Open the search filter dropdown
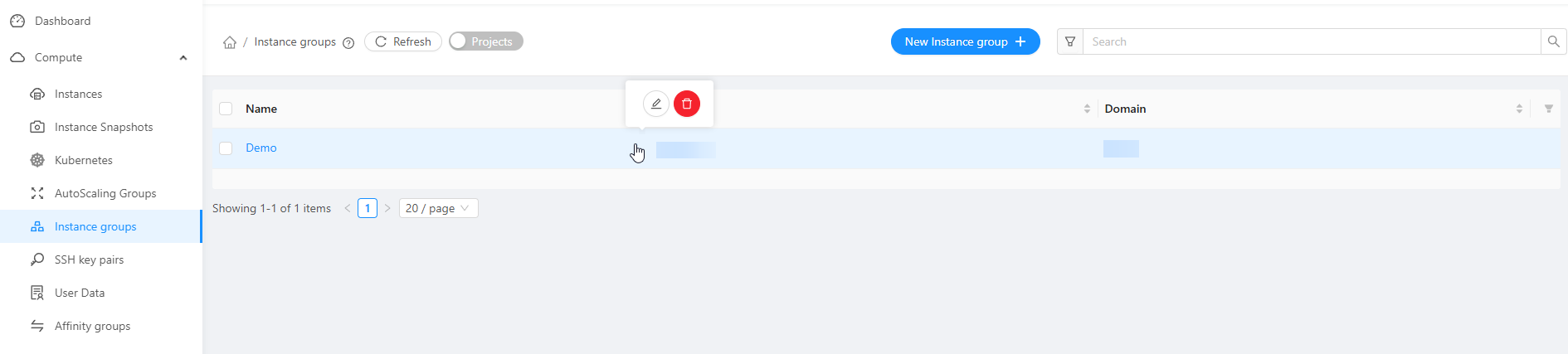Screen dimensions: 1568x354 coord(1070,41)
